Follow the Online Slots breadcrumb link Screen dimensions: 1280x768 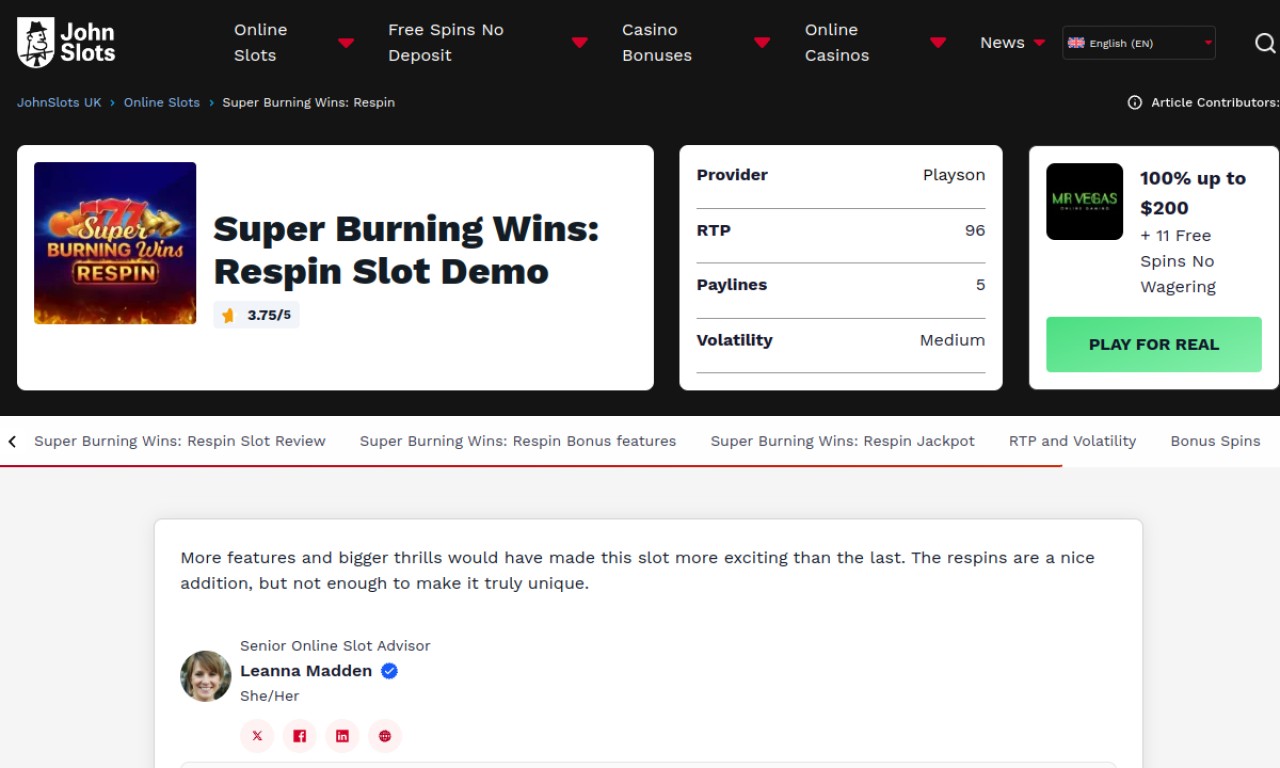(x=162, y=102)
